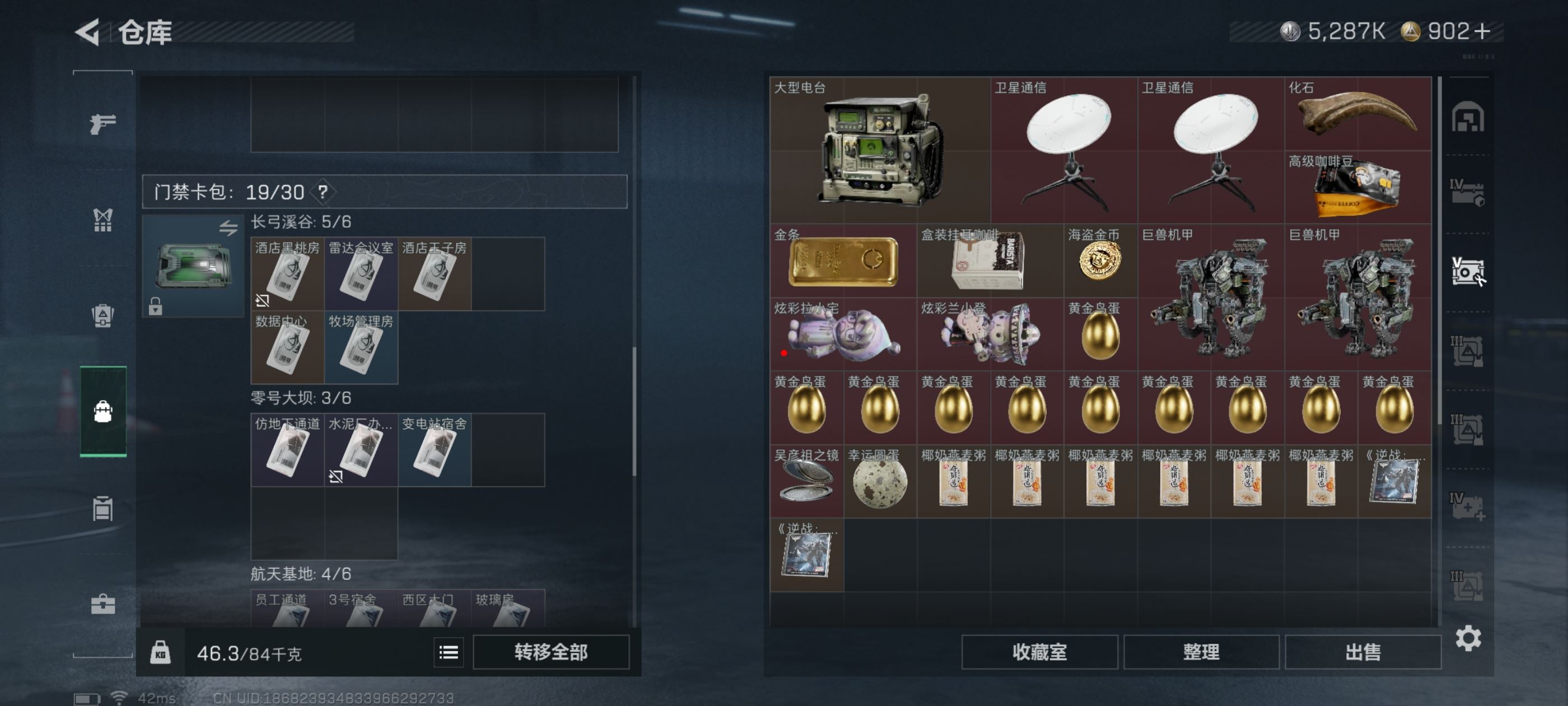This screenshot has height=706, width=1568.
Task: Click the 出售 sell button
Action: pyautogui.click(x=1363, y=652)
